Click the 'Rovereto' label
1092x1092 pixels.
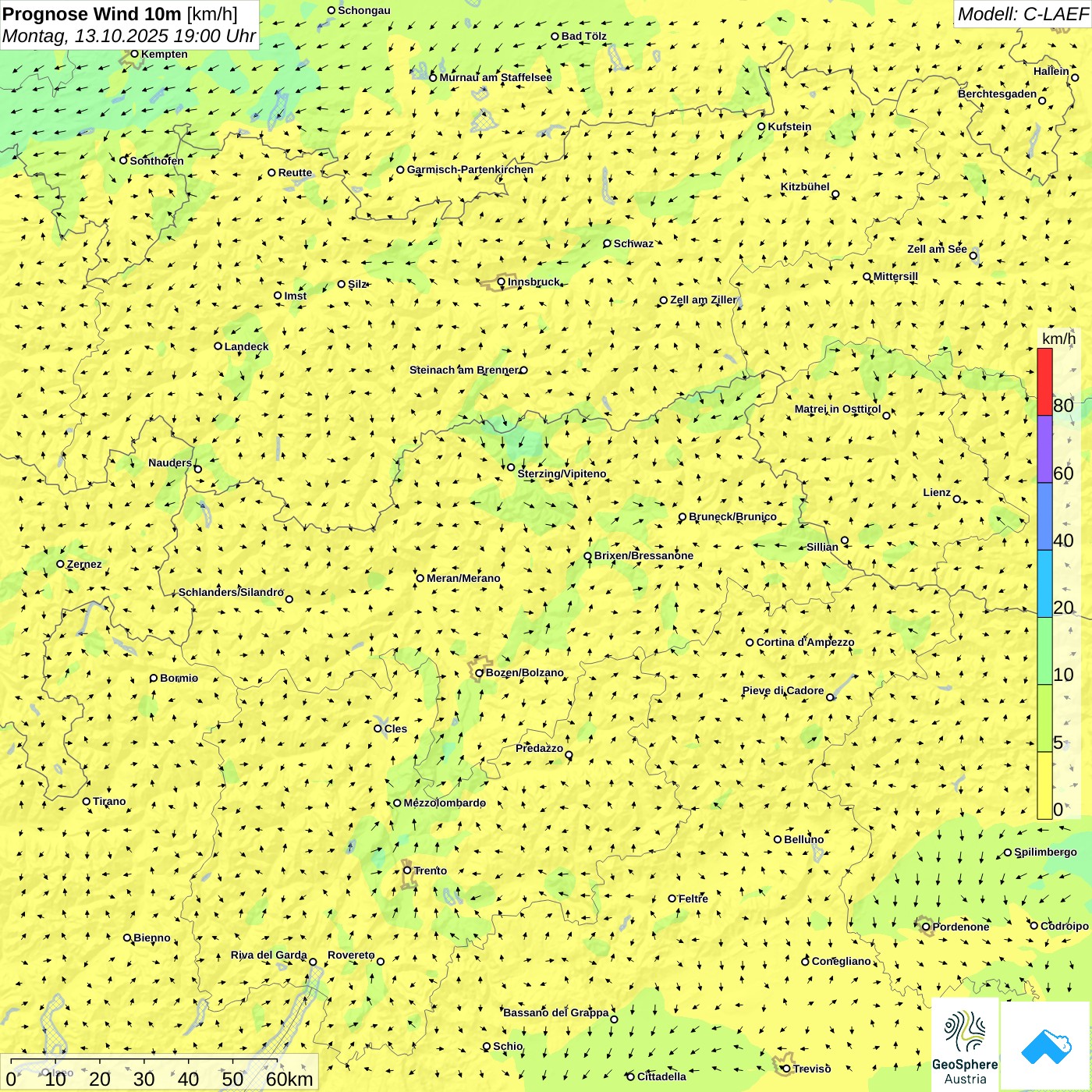click(x=351, y=955)
